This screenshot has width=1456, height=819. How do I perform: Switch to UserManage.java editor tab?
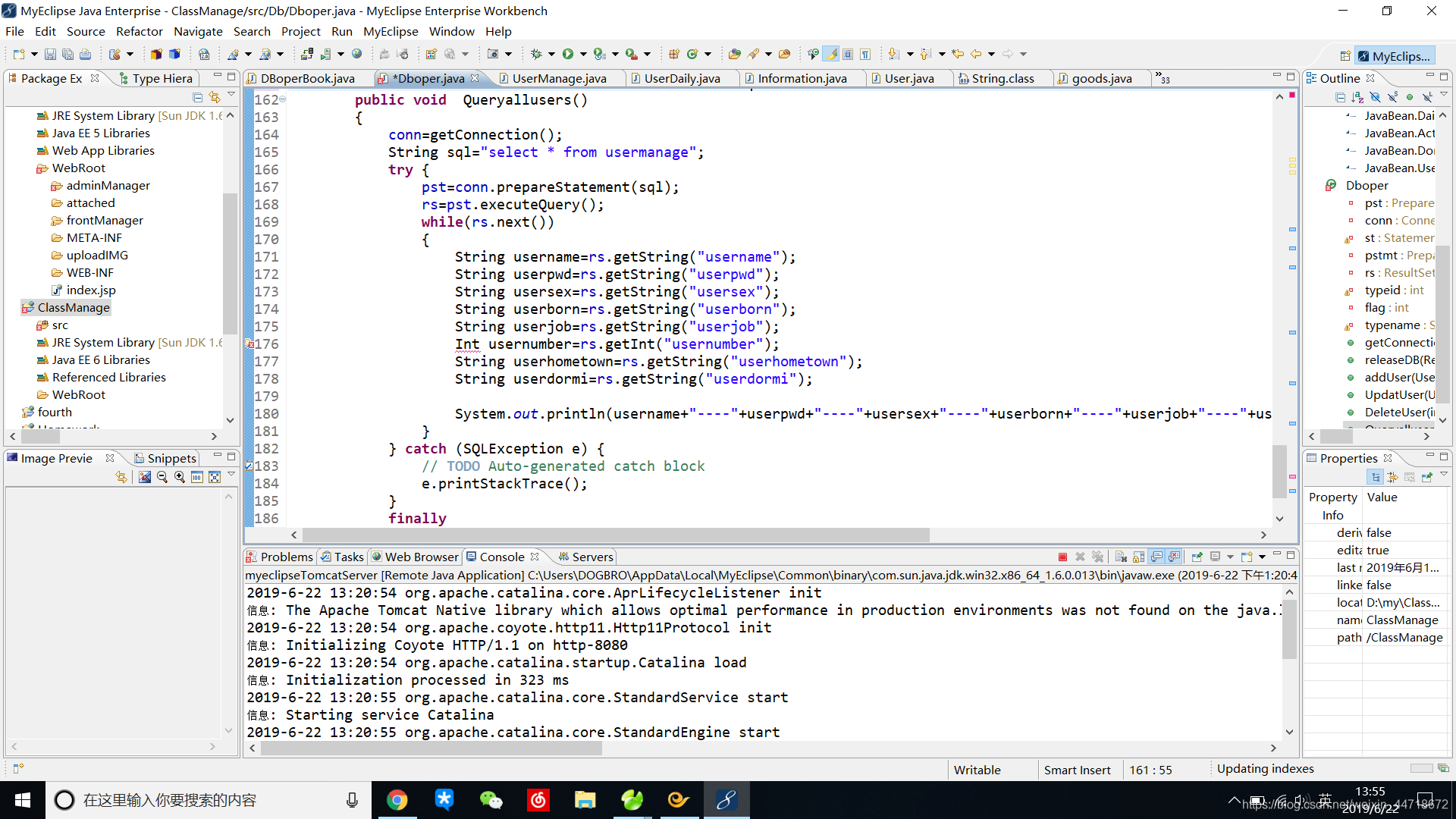[558, 78]
